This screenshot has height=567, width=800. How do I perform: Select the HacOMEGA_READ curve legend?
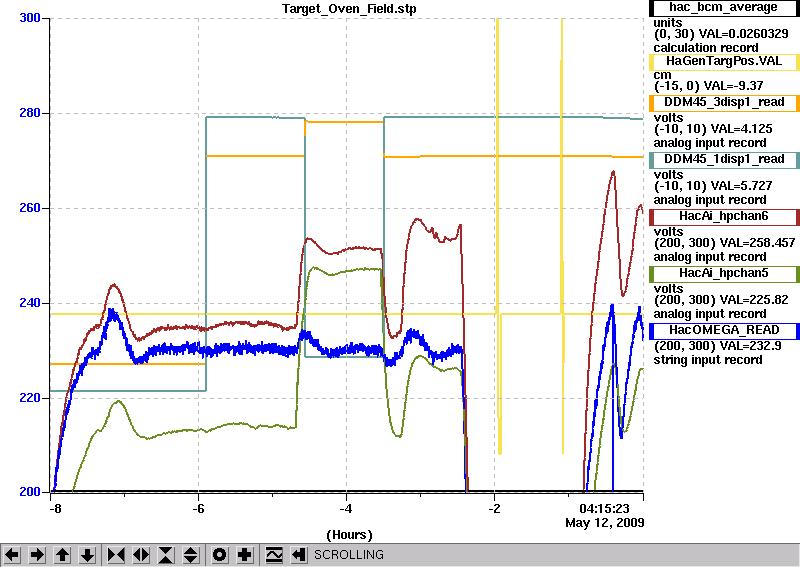[724, 331]
